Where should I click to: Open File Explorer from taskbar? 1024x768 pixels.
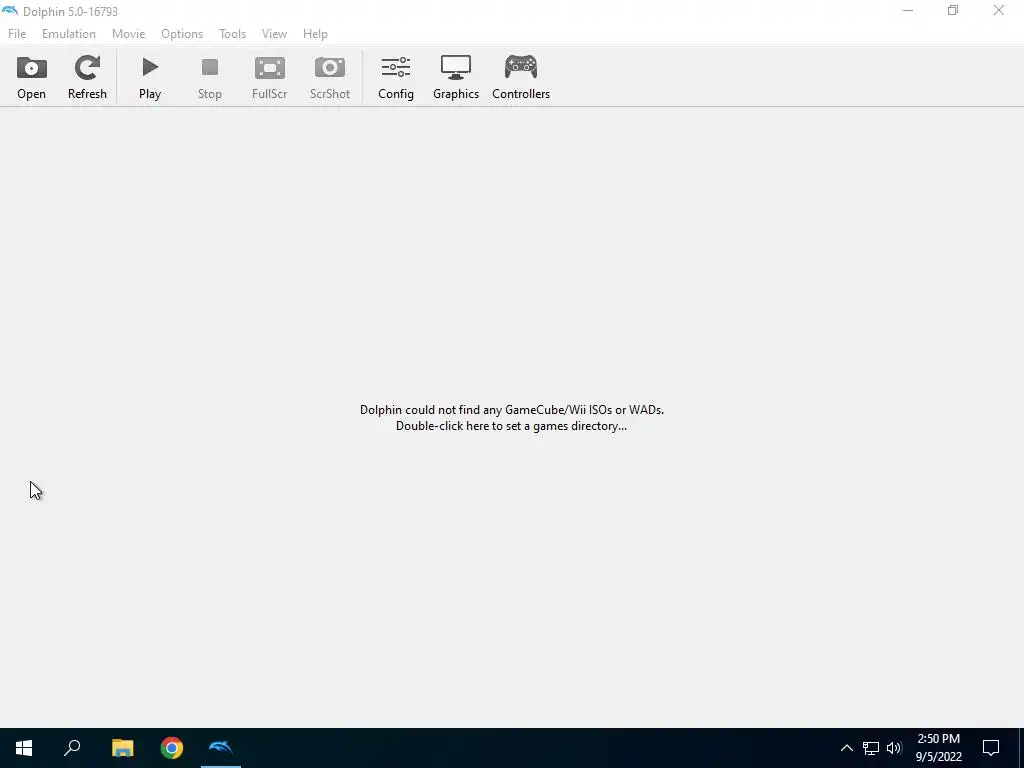tap(122, 748)
